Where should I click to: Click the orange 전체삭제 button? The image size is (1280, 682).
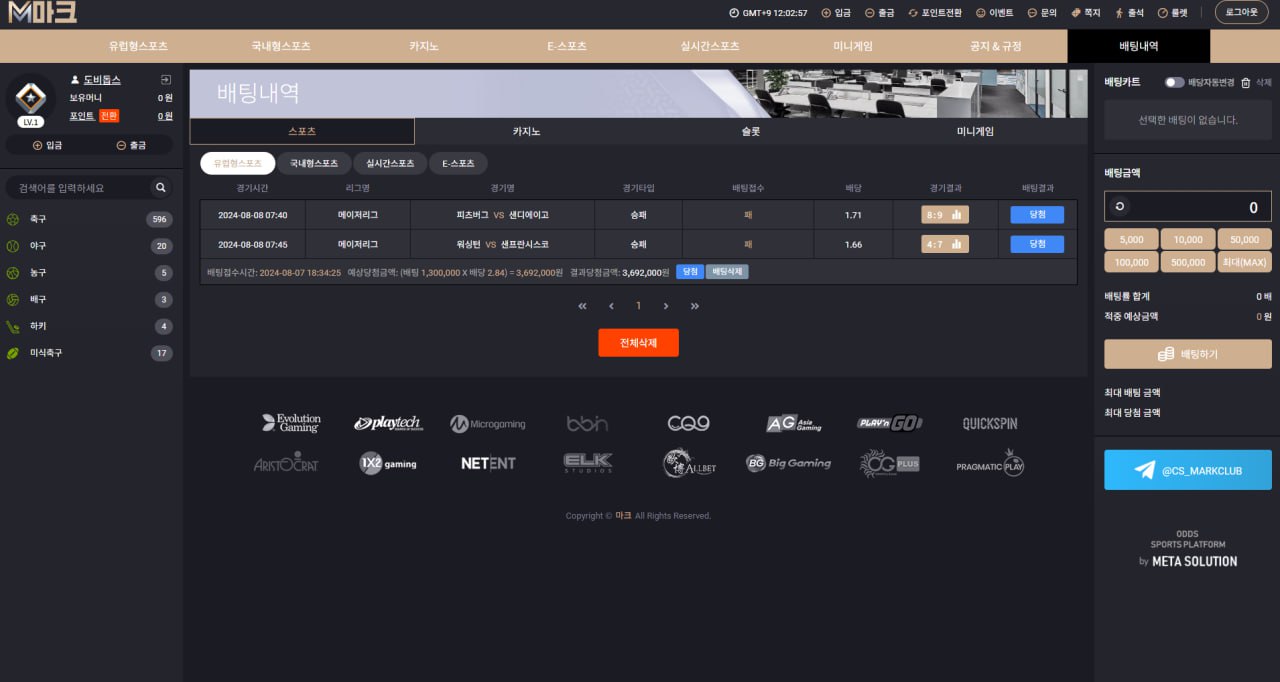[x=638, y=343]
